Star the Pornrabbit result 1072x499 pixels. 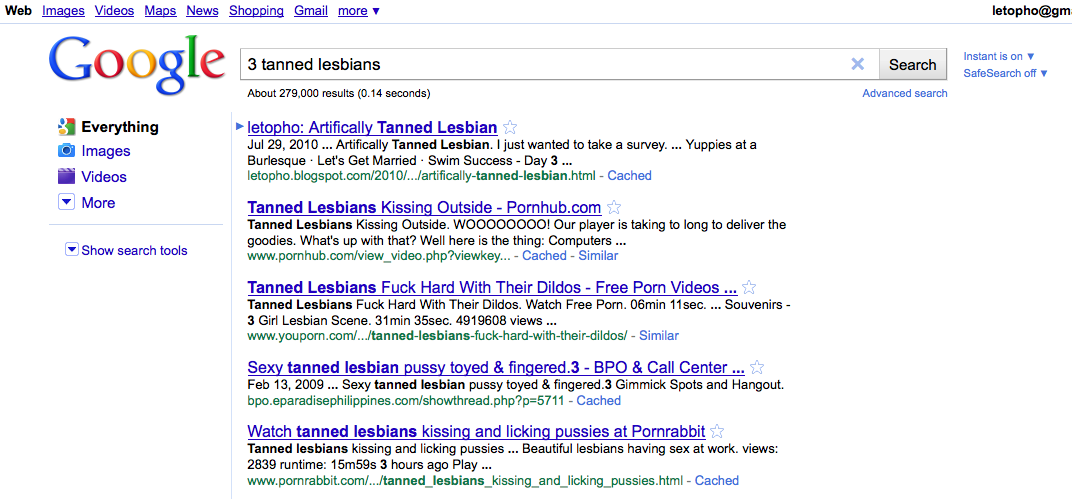click(x=716, y=431)
